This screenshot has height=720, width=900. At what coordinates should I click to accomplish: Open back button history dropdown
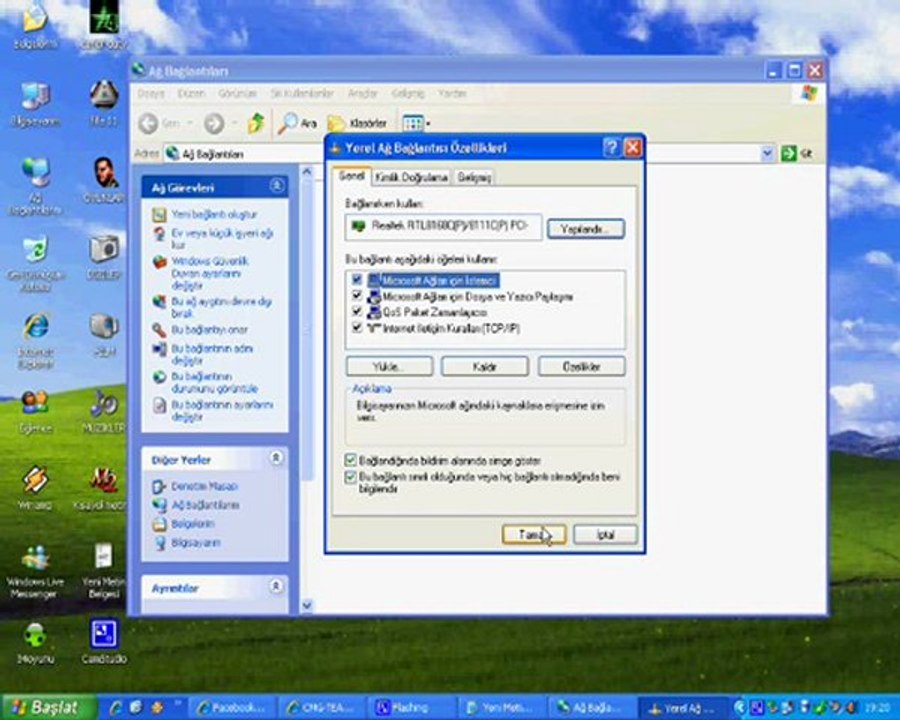click(190, 123)
